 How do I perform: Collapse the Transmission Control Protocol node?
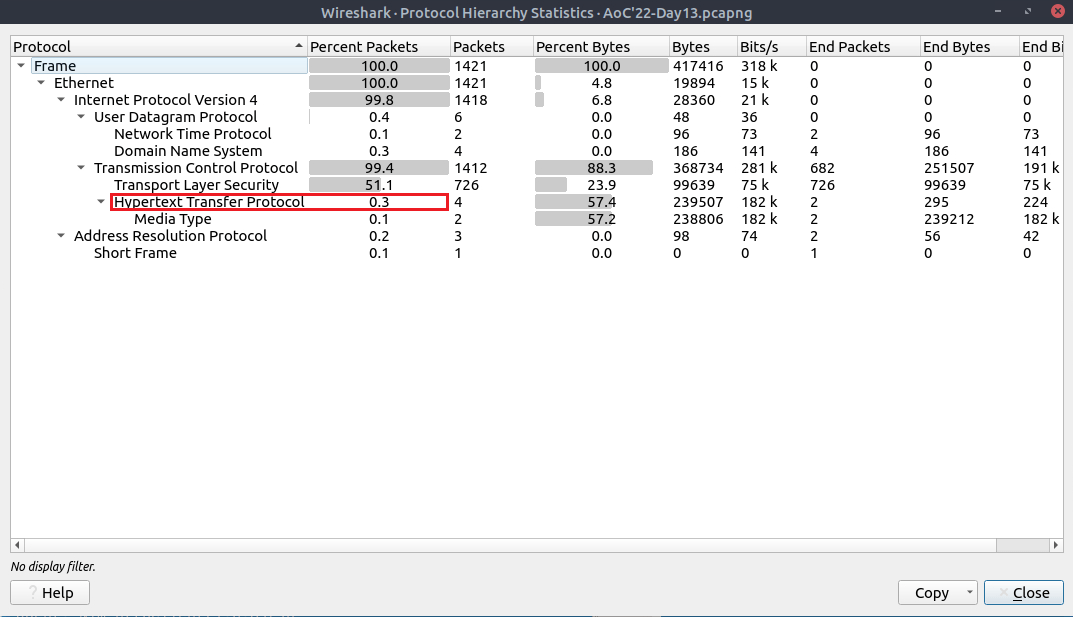pos(81,168)
